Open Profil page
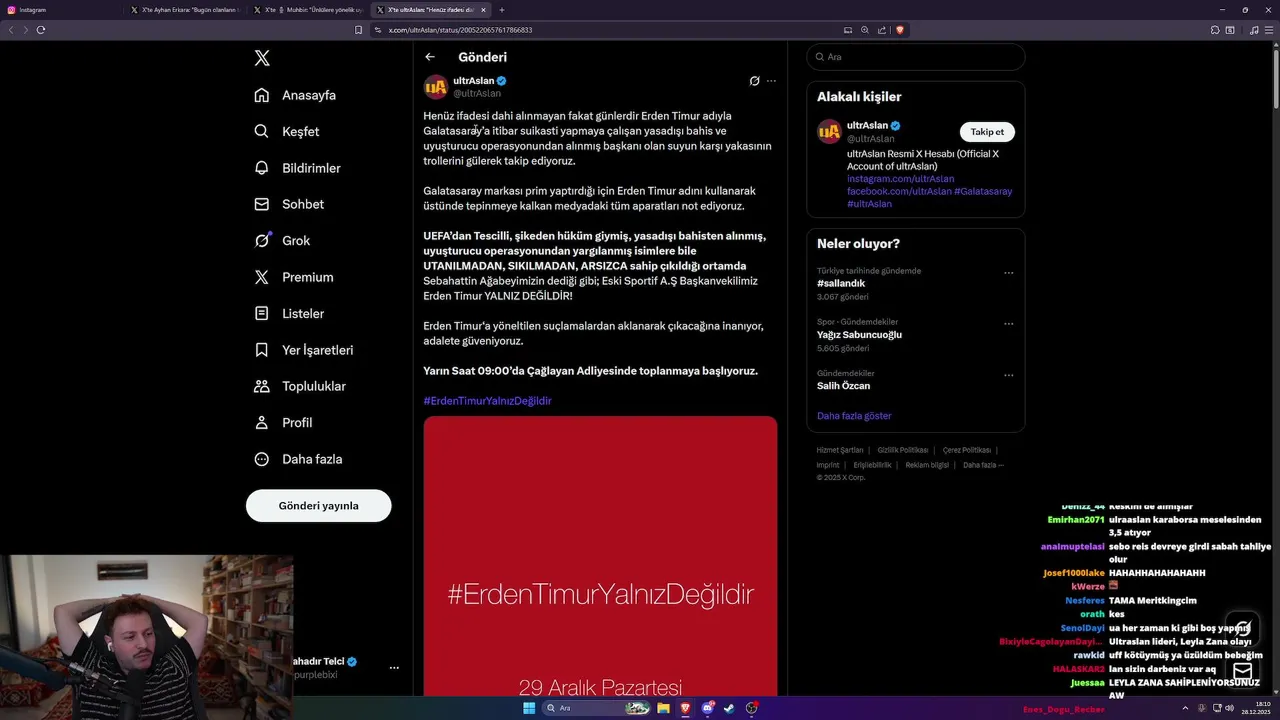1280x720 pixels. pyautogui.click(x=284, y=422)
